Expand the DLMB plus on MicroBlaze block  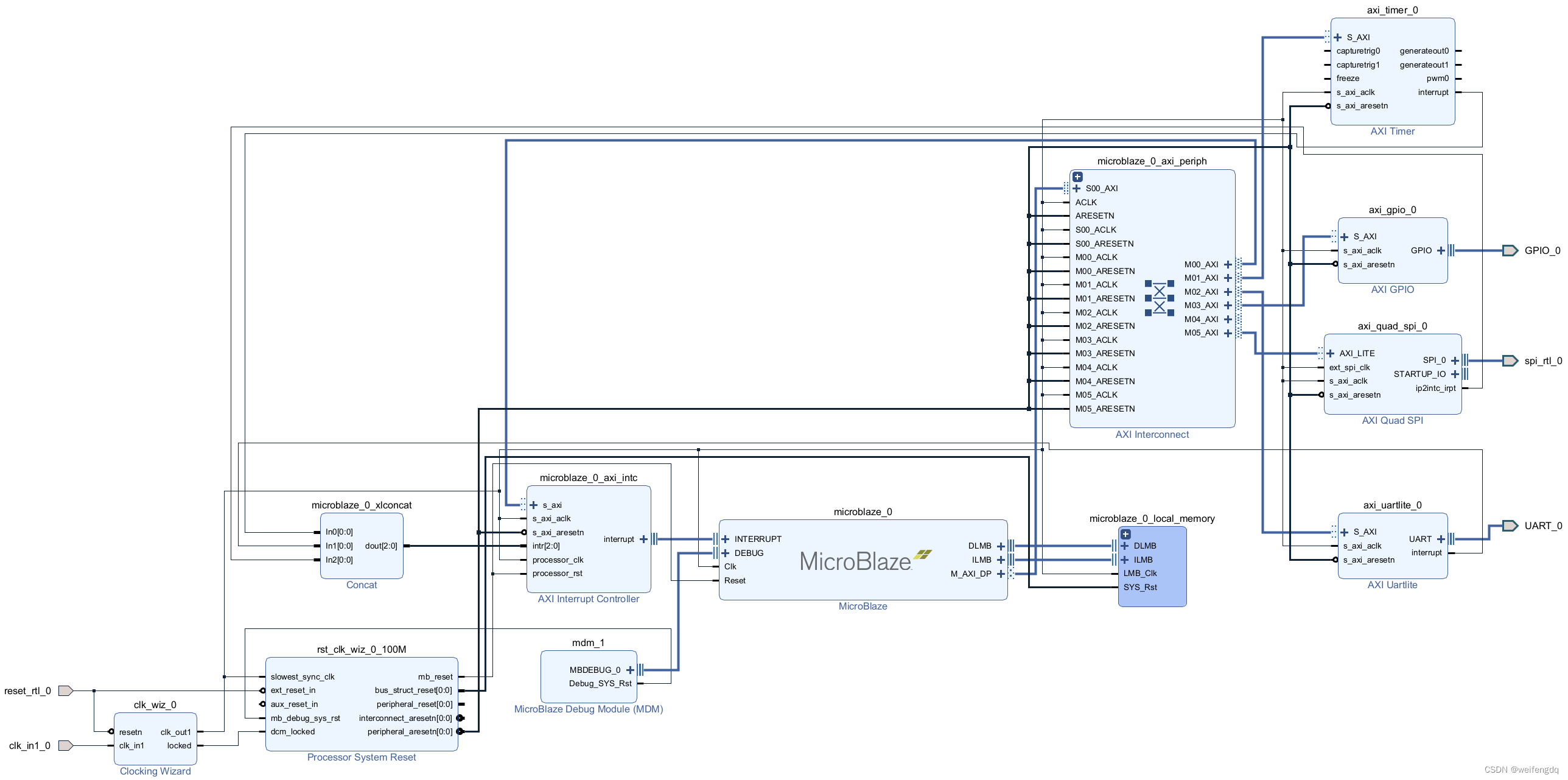(1001, 546)
